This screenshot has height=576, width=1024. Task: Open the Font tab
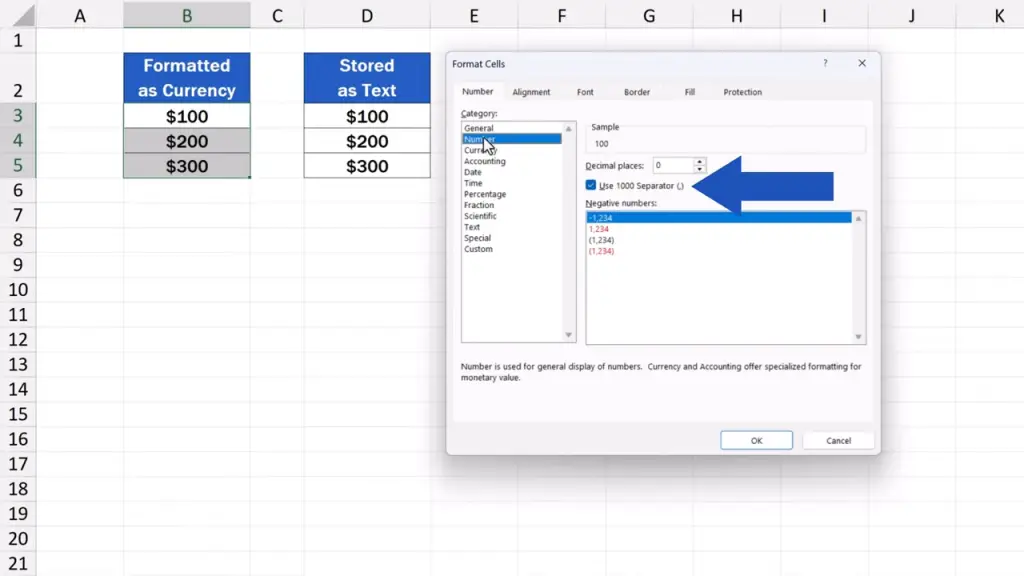click(585, 92)
